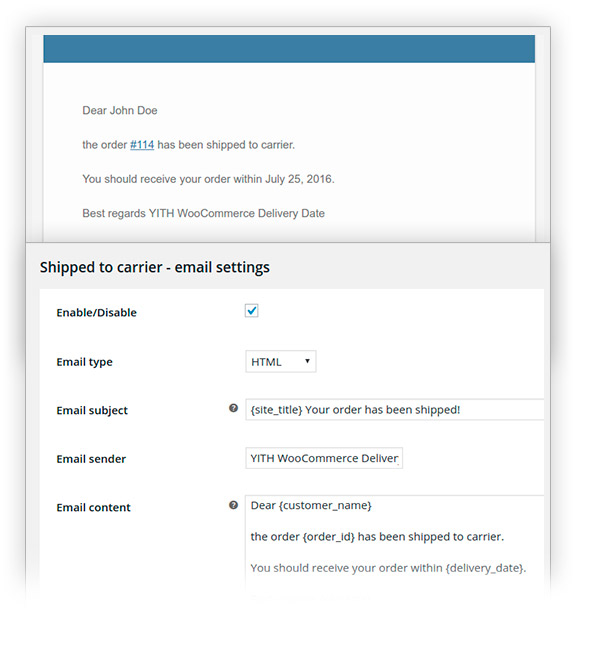Click the Best regards signature line

point(203,213)
